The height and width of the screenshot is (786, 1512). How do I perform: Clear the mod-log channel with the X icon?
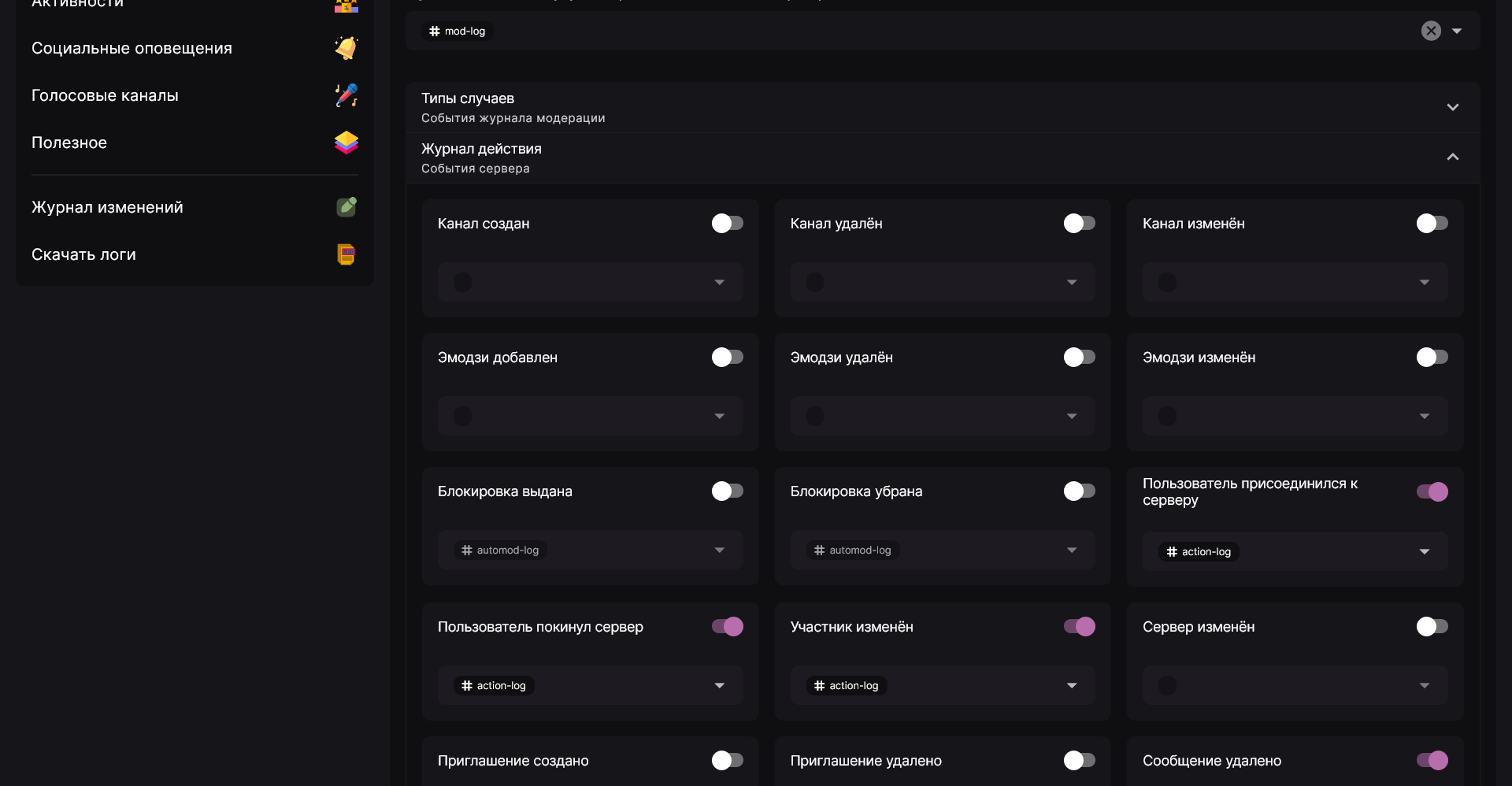(x=1431, y=31)
